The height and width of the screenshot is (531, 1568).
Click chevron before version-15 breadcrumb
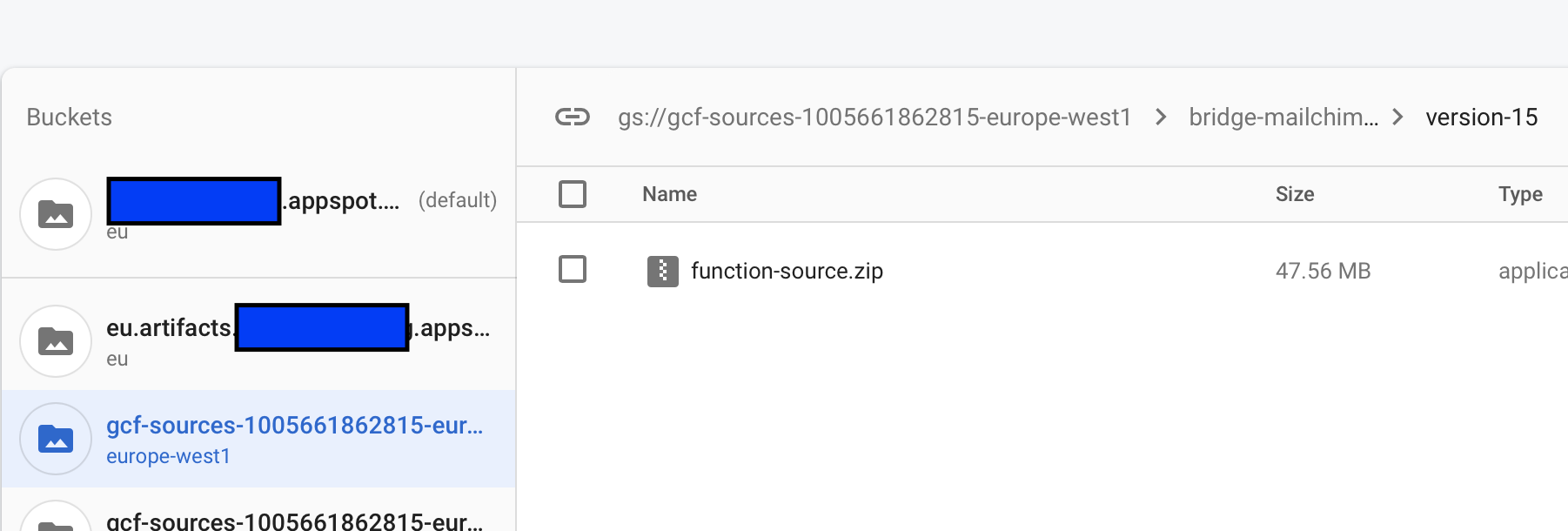pyautogui.click(x=1397, y=117)
